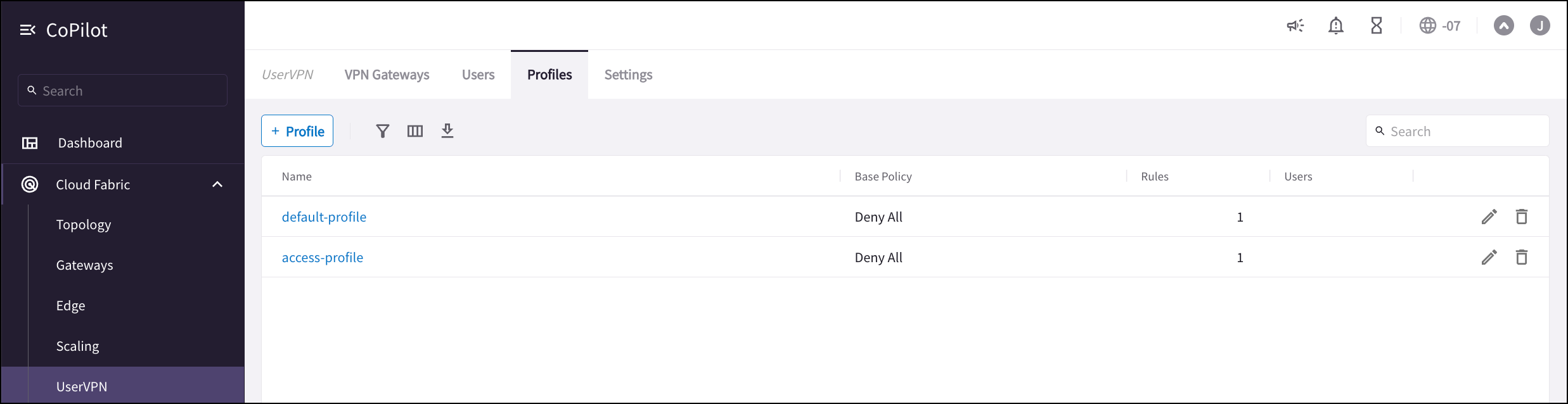This screenshot has height=404, width=1568.
Task: Edit the default-profile with pencil icon
Action: click(1489, 217)
